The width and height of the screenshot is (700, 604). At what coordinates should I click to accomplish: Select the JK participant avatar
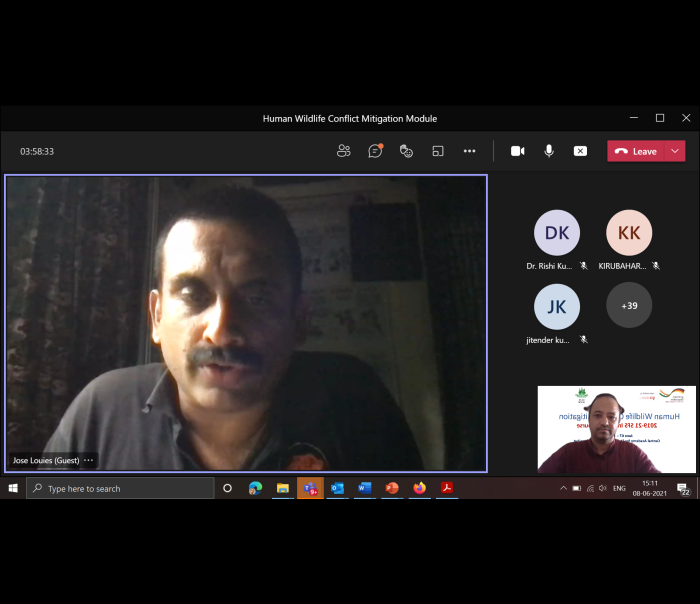[x=556, y=306]
